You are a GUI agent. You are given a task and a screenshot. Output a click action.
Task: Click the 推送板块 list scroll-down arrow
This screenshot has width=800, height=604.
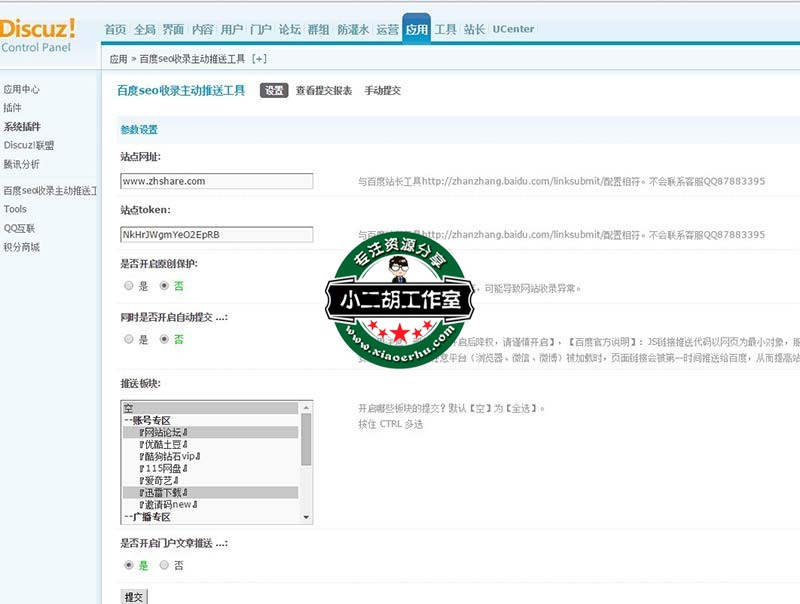click(306, 517)
